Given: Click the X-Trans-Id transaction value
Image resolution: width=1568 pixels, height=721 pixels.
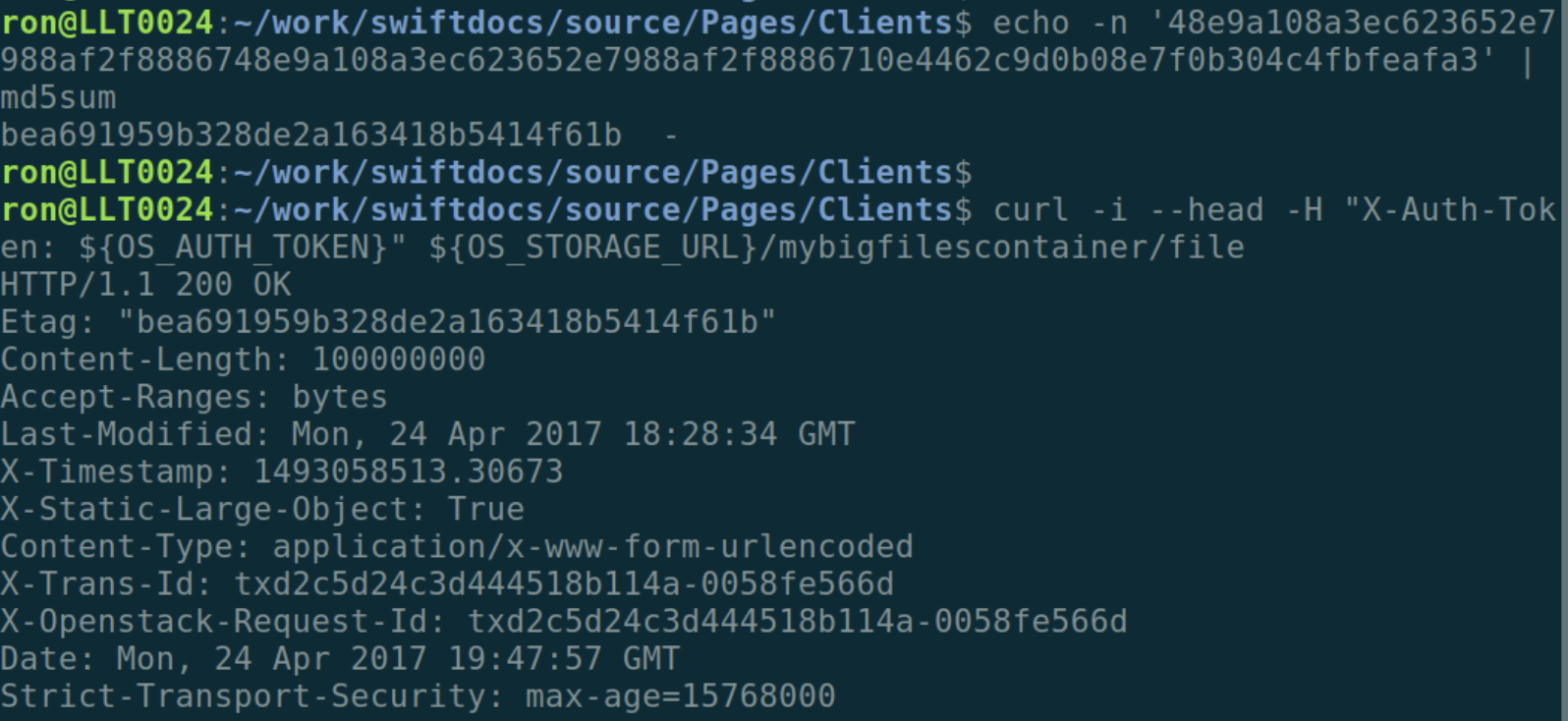Looking at the screenshot, I should [x=564, y=584].
